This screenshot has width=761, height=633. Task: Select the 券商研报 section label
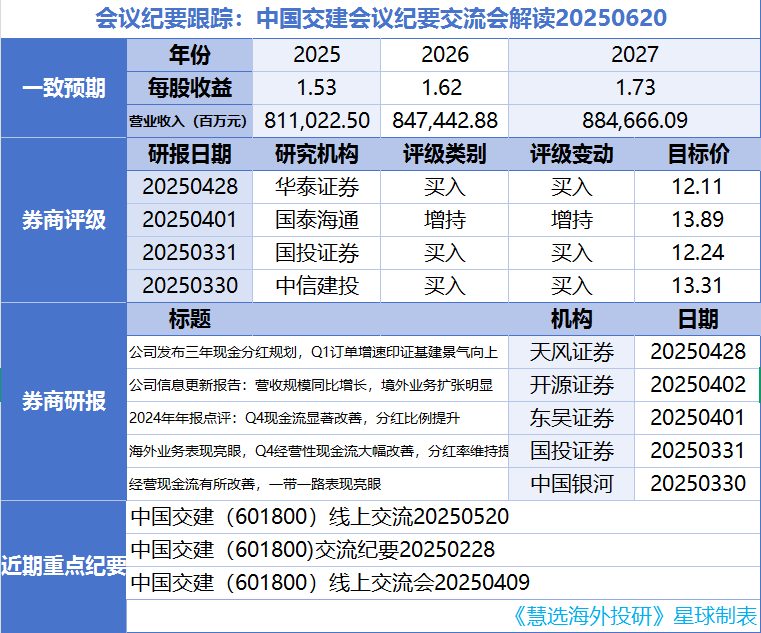(64, 401)
